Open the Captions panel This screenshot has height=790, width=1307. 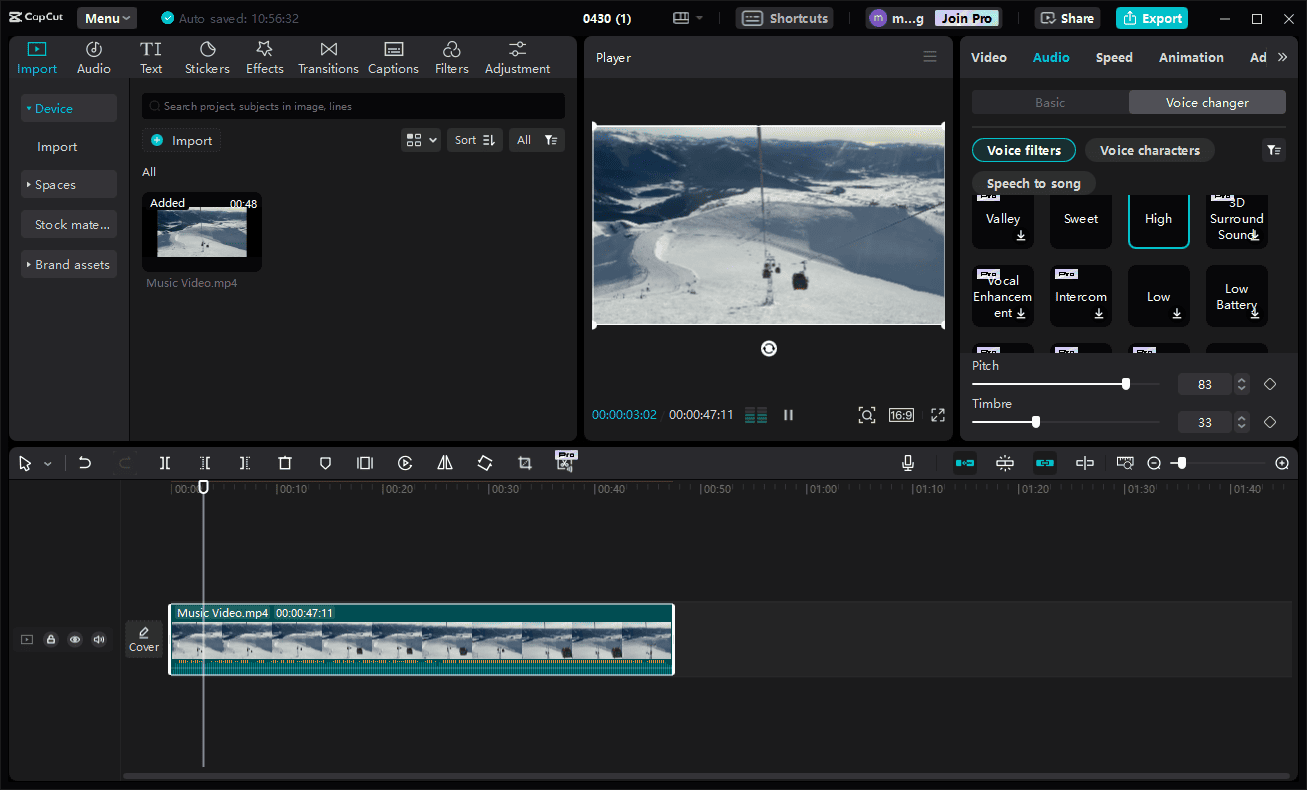393,58
